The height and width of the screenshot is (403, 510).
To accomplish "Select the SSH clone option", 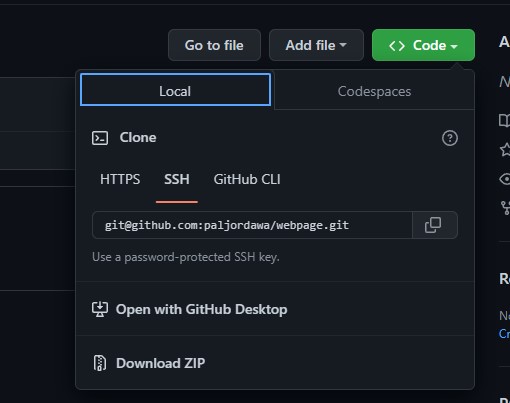I will 177,179.
